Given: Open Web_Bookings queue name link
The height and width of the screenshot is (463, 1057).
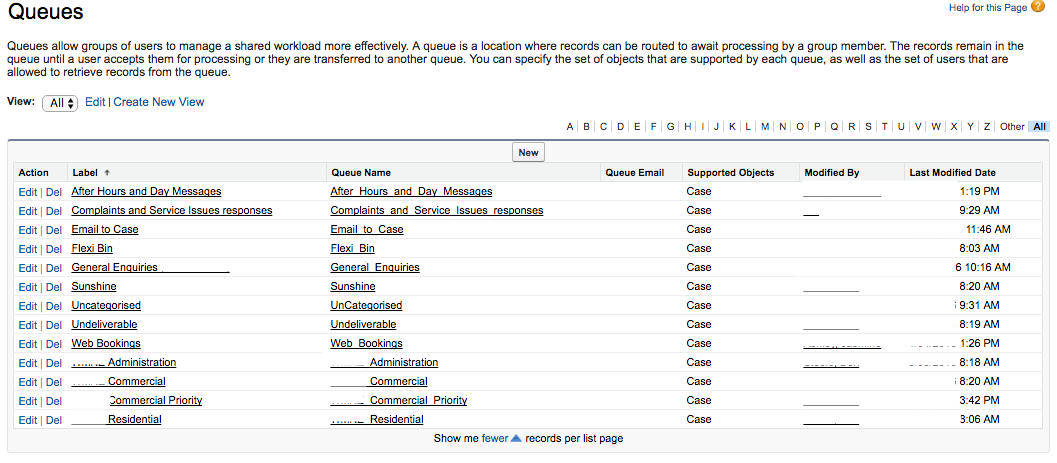Looking at the screenshot, I should [367, 344].
